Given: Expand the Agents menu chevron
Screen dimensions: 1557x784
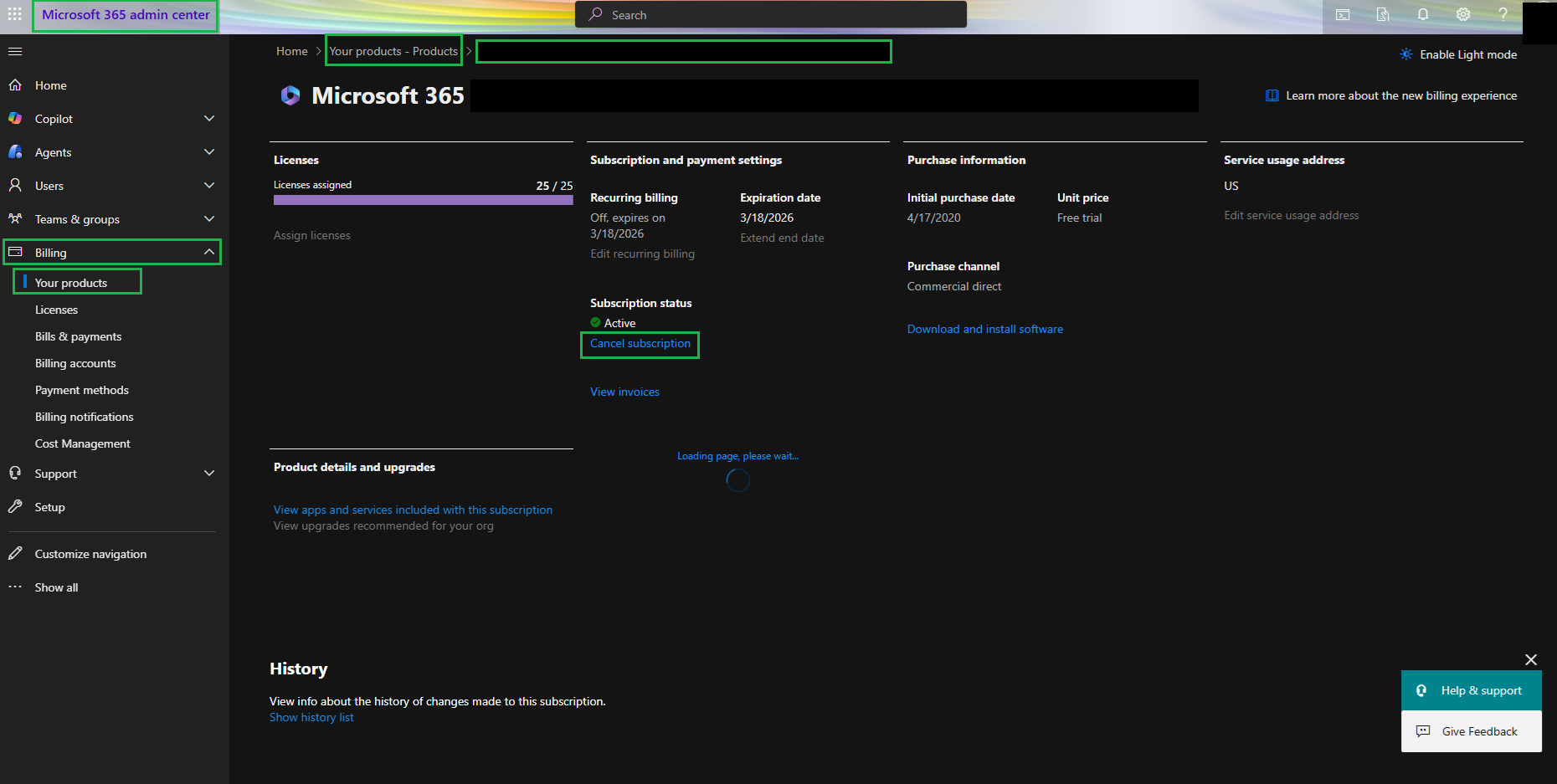Looking at the screenshot, I should coord(209,151).
